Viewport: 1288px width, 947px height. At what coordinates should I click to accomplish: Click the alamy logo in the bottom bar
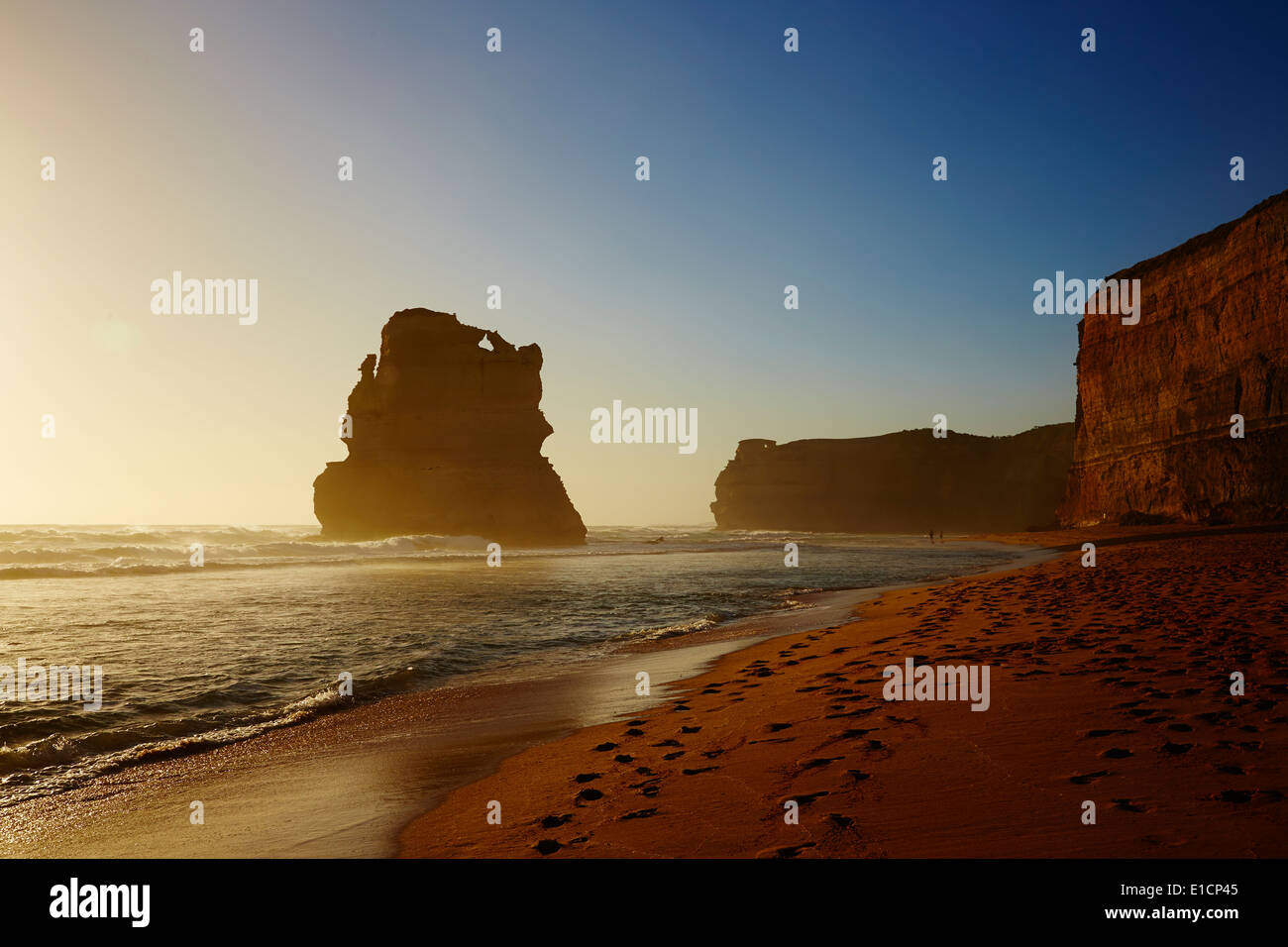pos(100,902)
